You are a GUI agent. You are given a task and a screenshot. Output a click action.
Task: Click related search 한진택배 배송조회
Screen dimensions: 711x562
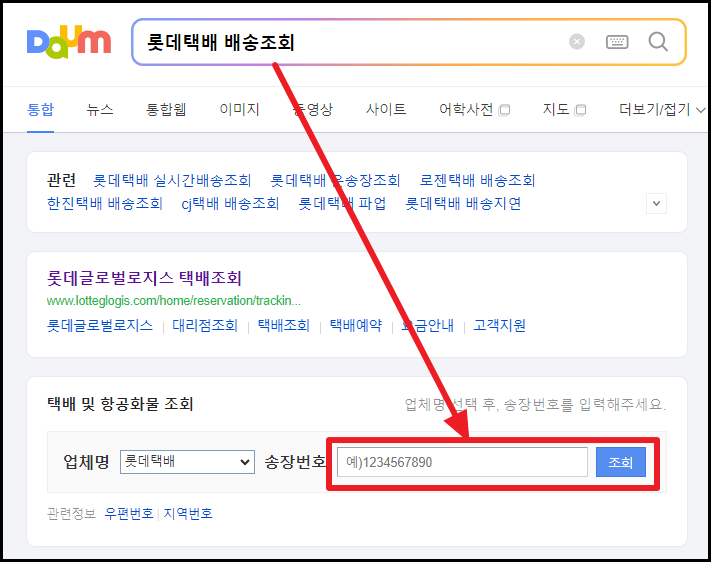click(x=105, y=203)
